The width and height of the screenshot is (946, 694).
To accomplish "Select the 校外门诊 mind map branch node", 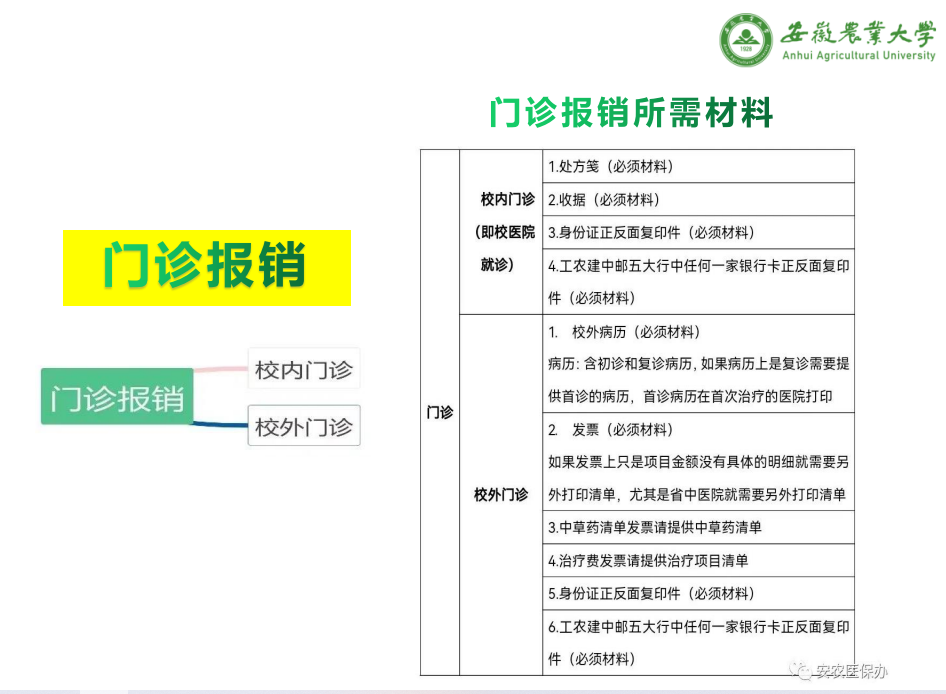I will pyautogui.click(x=304, y=427).
